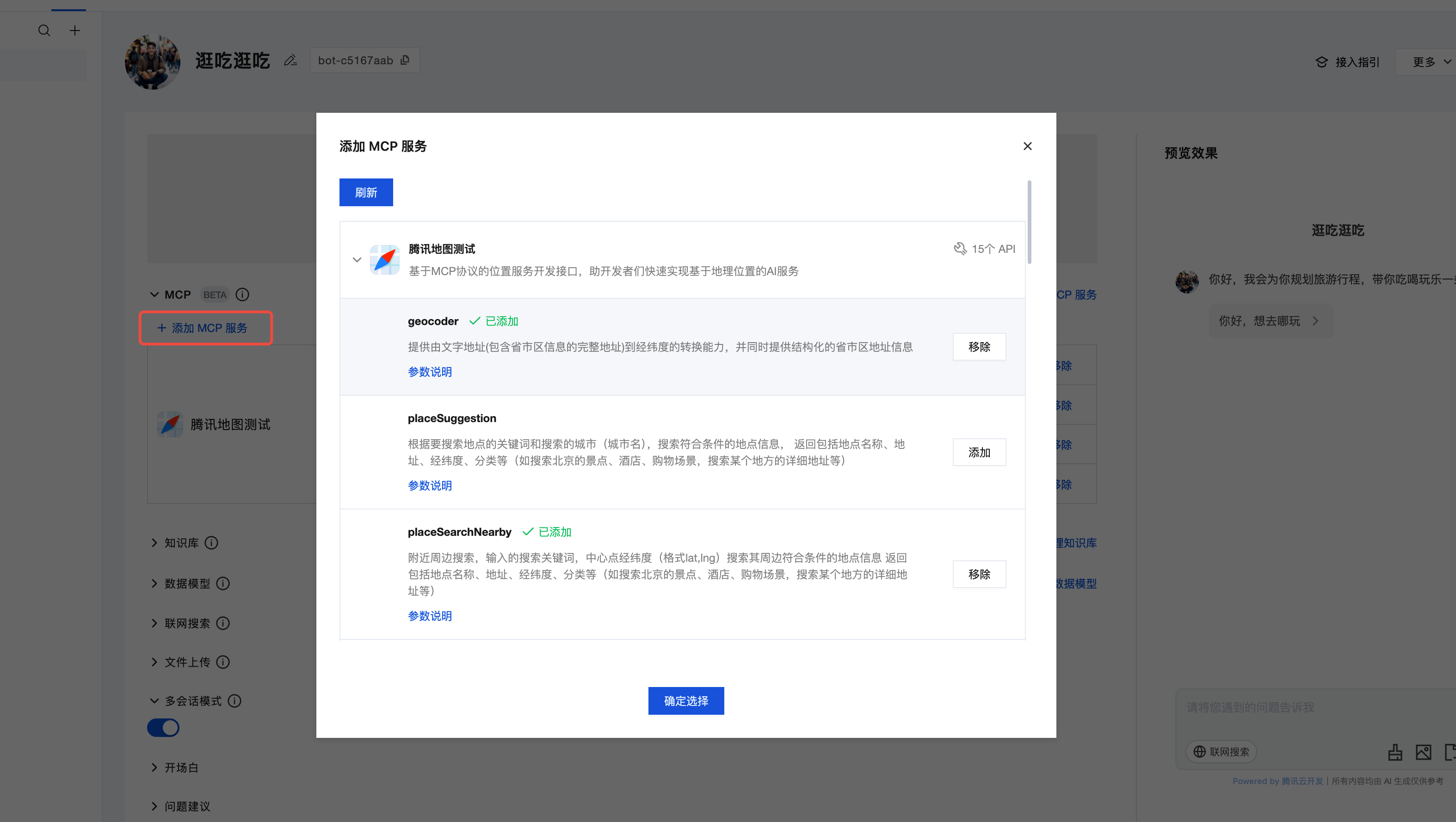The image size is (1456, 822).
Task: Click the dialog's vertical scrollbar
Action: tap(1029, 222)
